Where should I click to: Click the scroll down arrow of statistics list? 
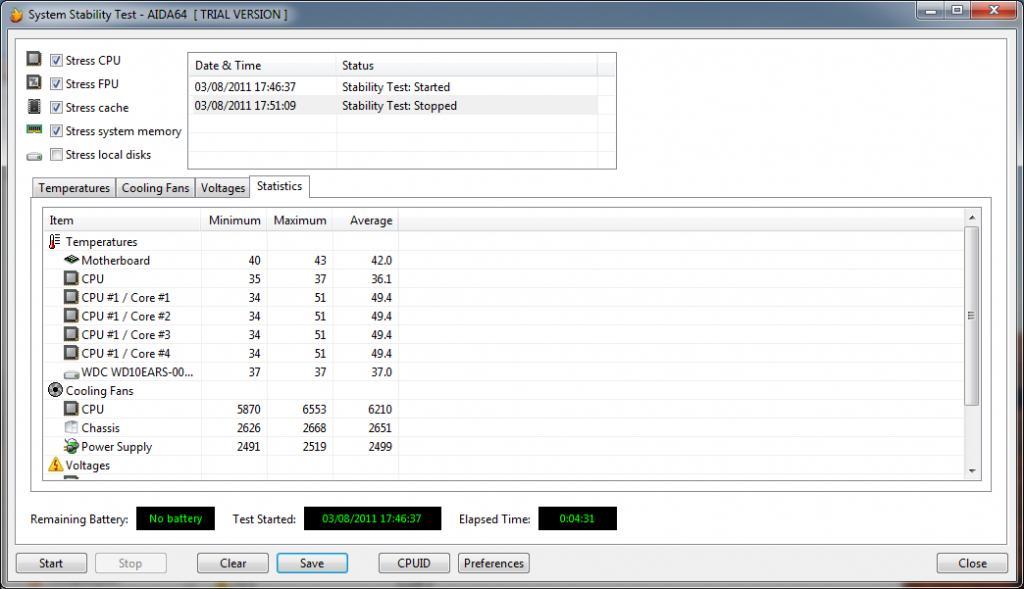pyautogui.click(x=972, y=471)
